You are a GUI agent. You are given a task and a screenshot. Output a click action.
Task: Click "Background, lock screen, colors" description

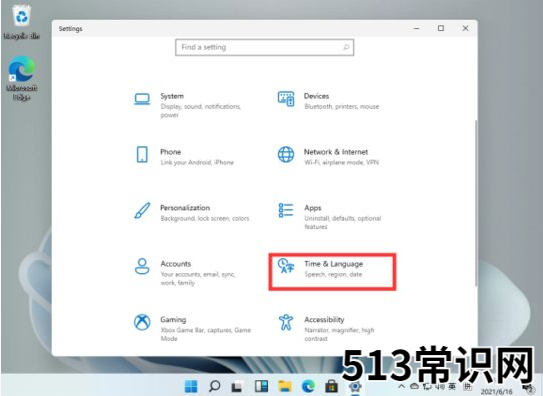pyautogui.click(x=205, y=218)
